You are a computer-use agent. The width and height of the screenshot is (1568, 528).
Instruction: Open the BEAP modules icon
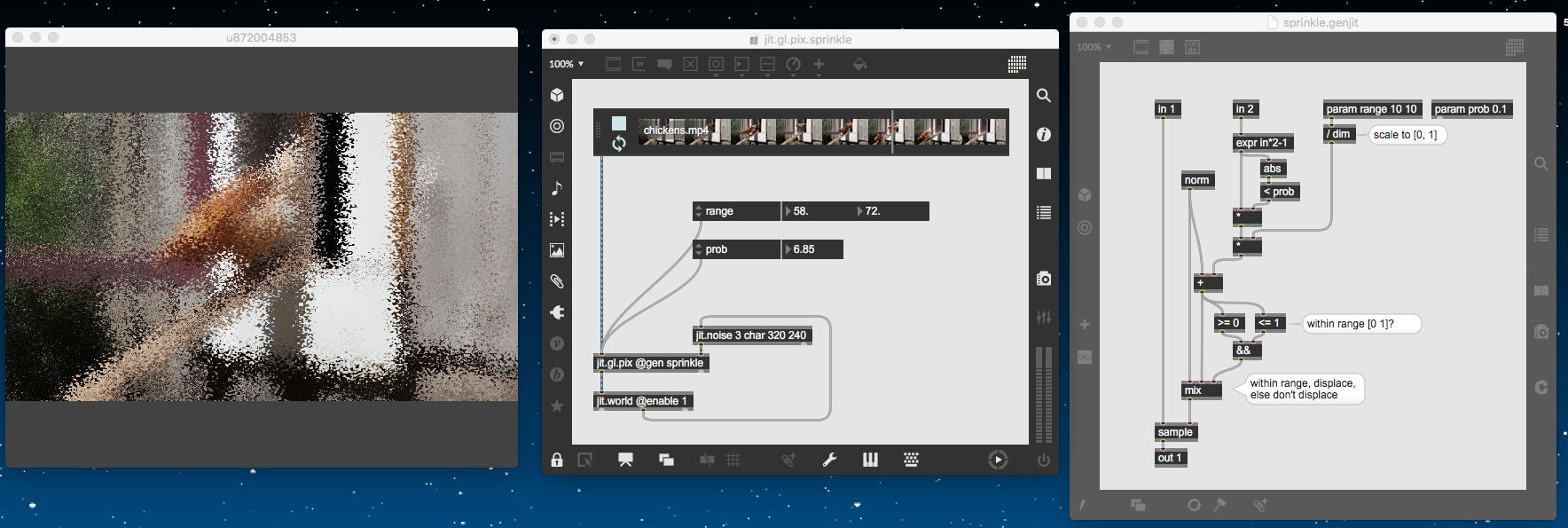pos(557,374)
